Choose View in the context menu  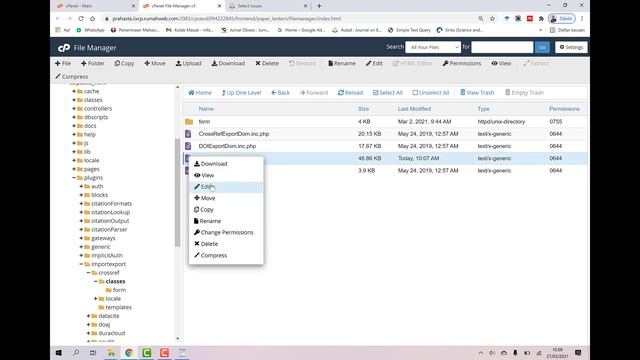tap(226, 175)
